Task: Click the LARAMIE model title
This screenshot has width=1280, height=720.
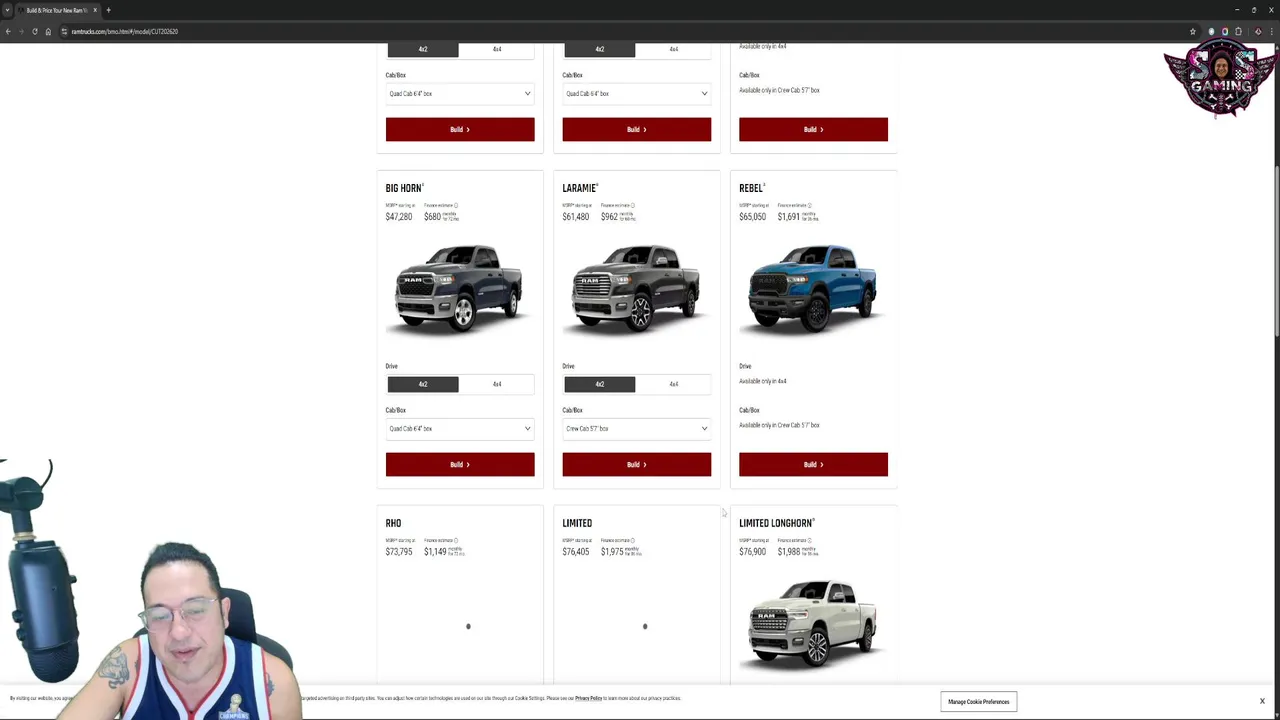Action: (580, 188)
